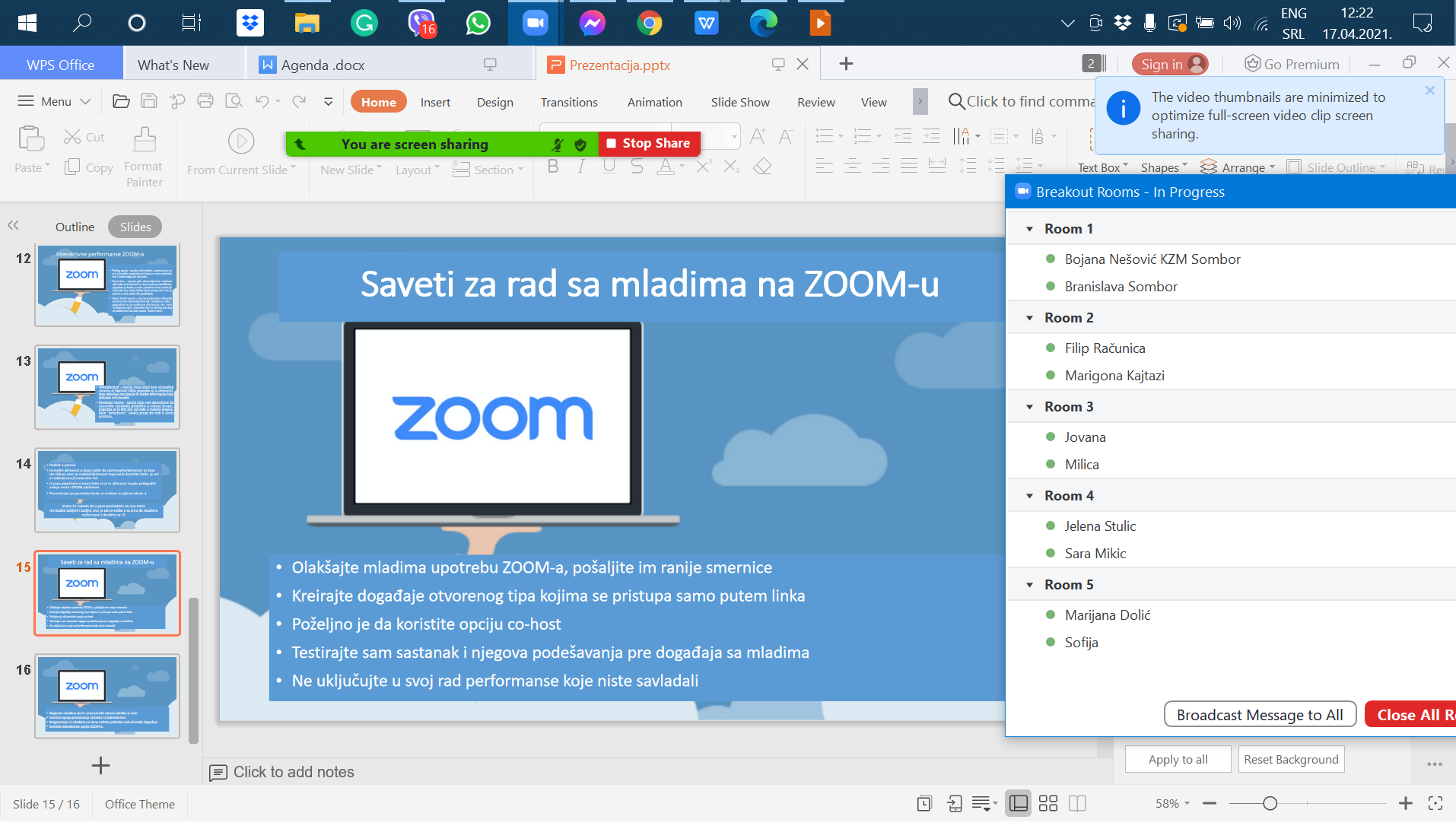
Task: Click the Print Preview icon
Action: [234, 101]
